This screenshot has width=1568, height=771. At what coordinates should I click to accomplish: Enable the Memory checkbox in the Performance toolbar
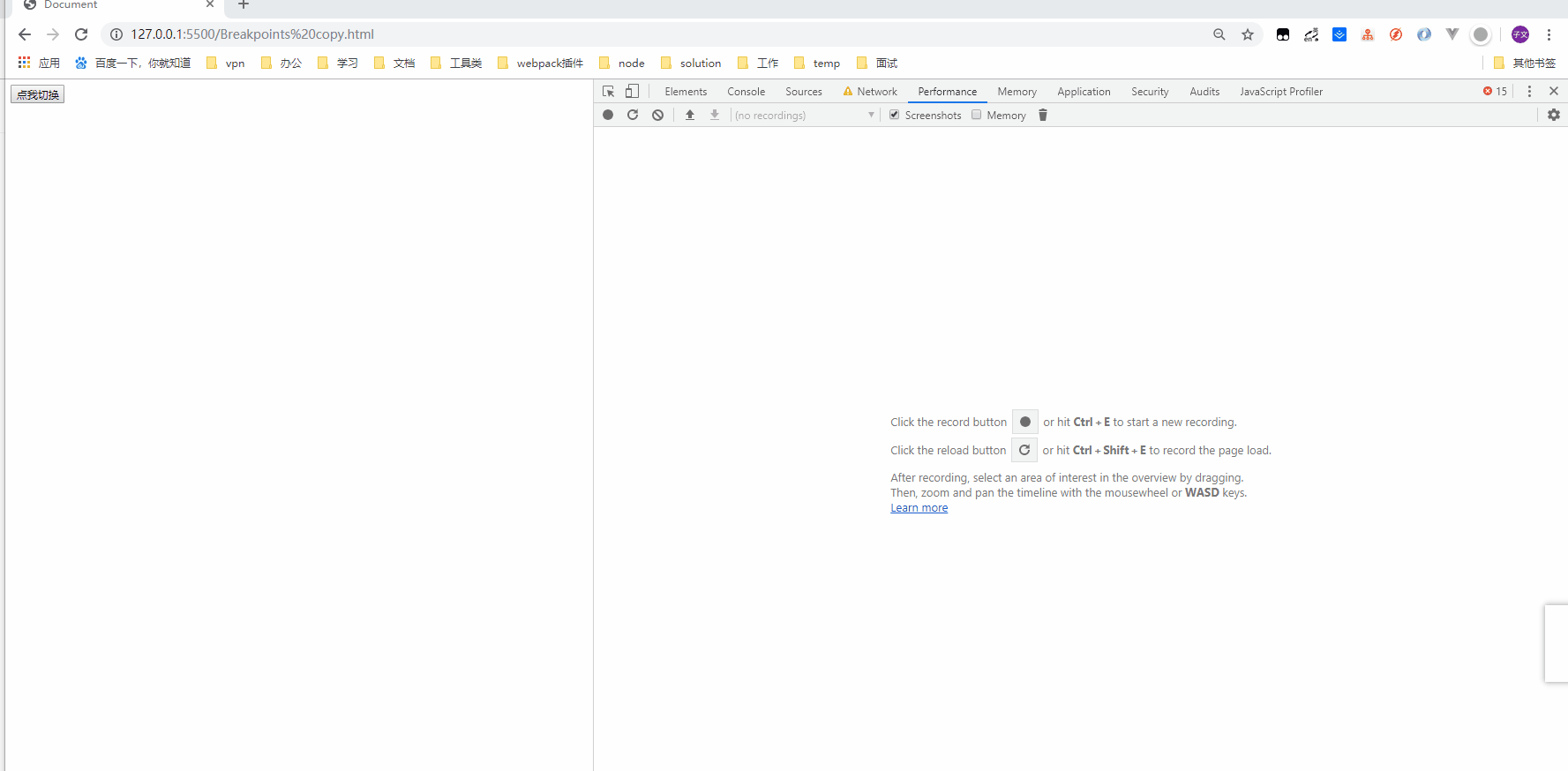976,115
